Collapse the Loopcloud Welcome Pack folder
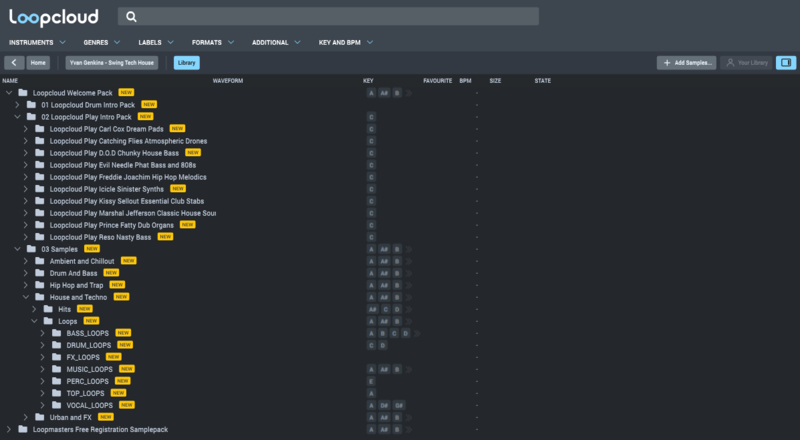This screenshot has width=800, height=440. coord(9,93)
